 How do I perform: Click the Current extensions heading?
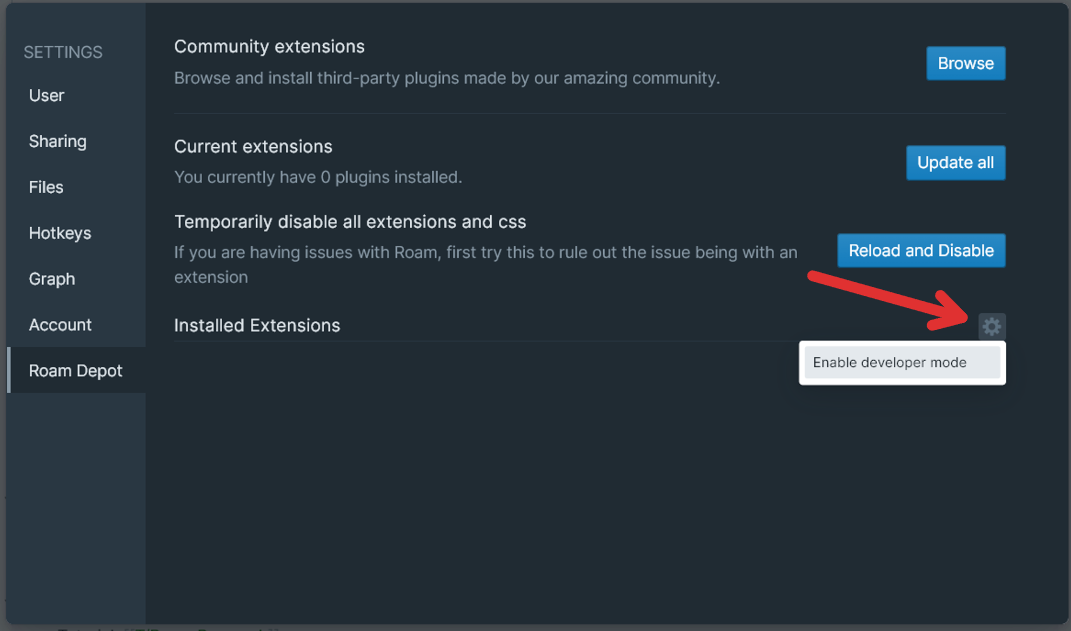(253, 147)
